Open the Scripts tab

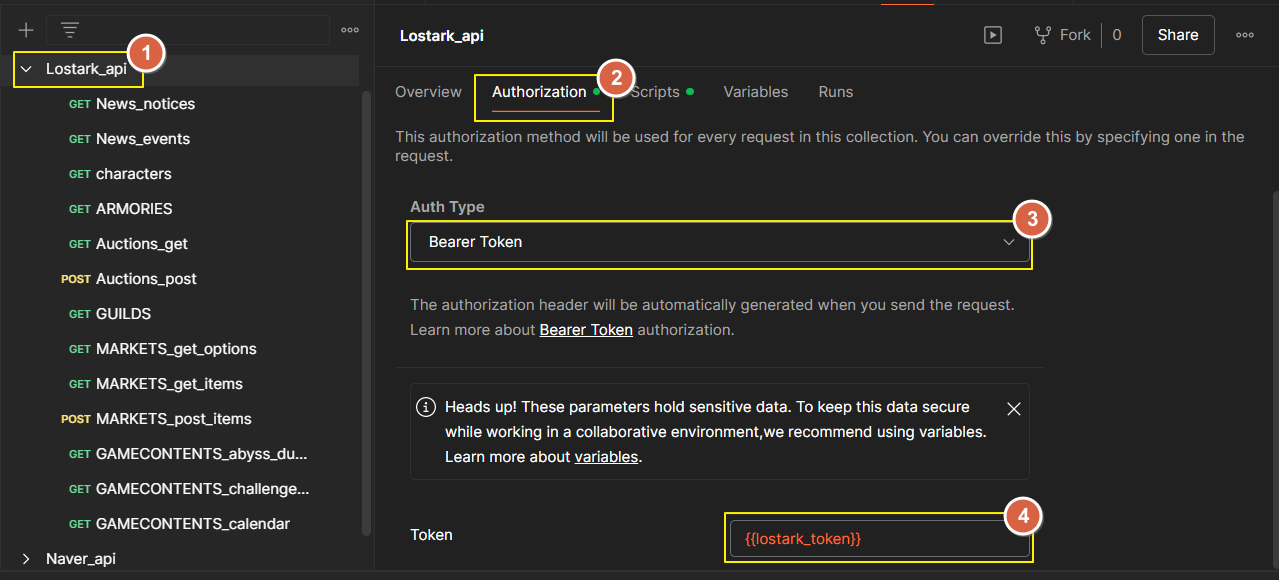coord(655,92)
